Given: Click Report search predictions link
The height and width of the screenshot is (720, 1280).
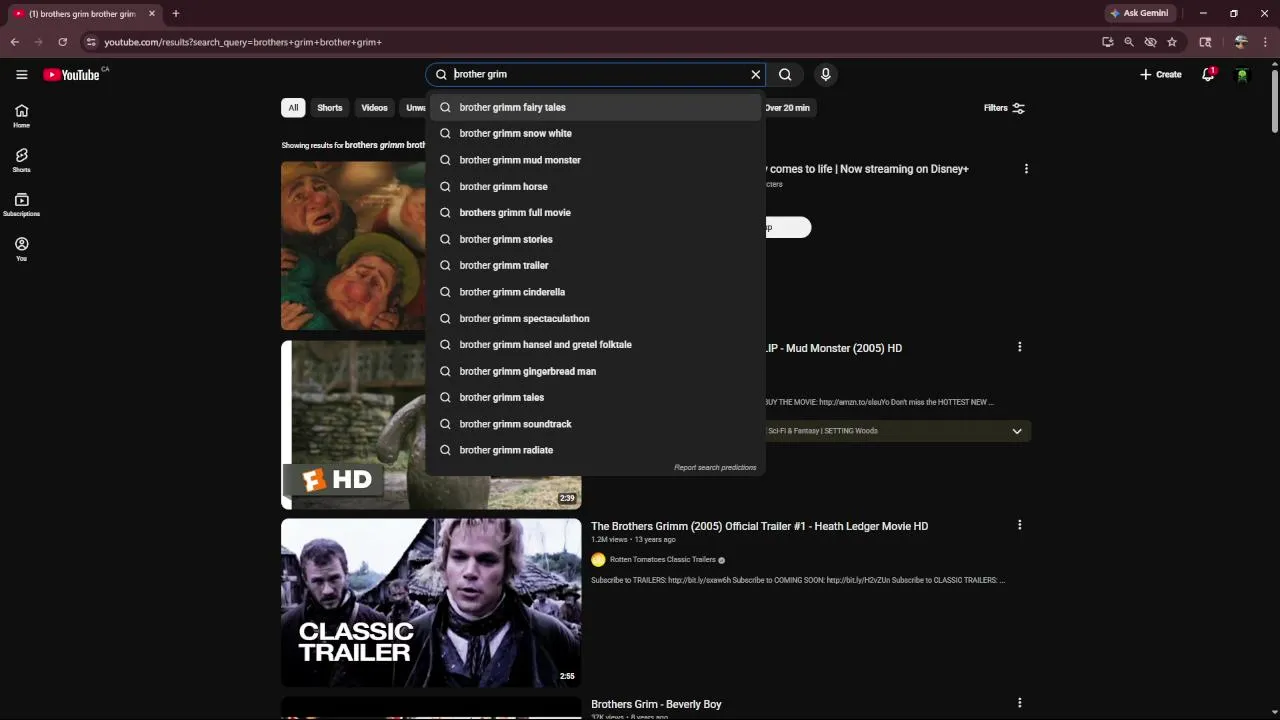Looking at the screenshot, I should pos(715,467).
